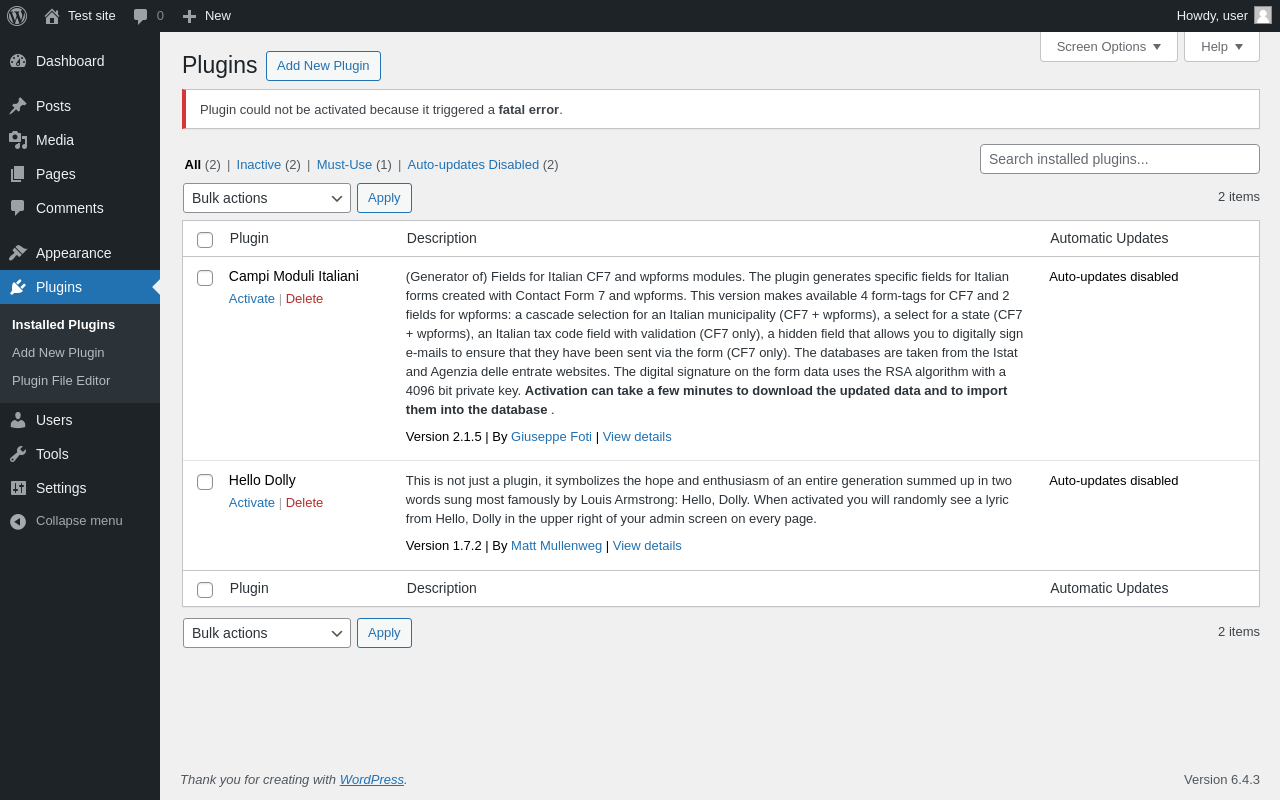Expand the Screen Options panel

[1109, 46]
